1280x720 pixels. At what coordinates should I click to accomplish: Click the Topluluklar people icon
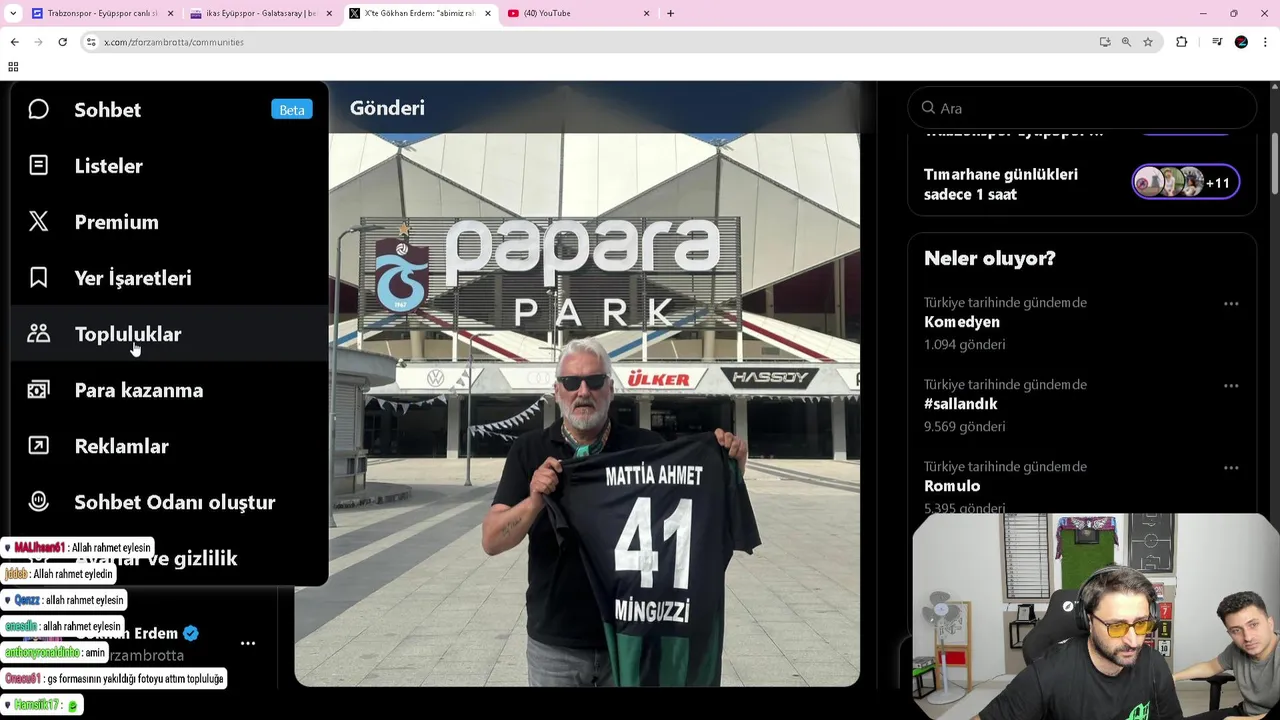38,333
